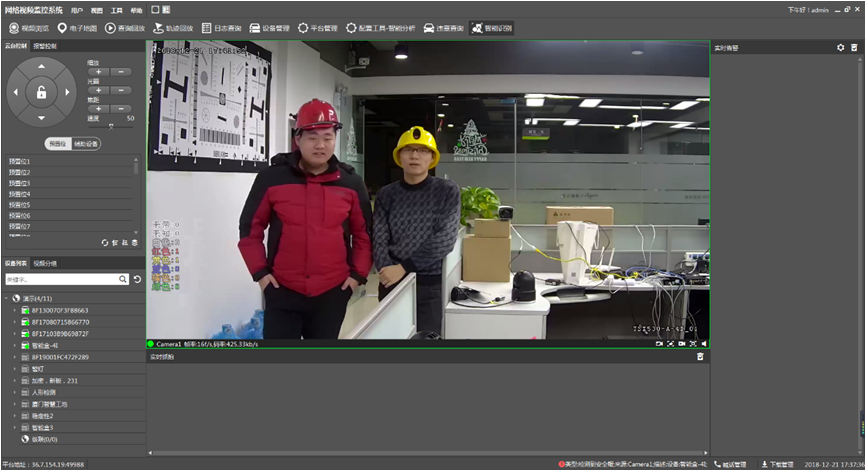Open the video browse (视频浏览) module
Screen dimensions: 866x471
click(x=29, y=28)
